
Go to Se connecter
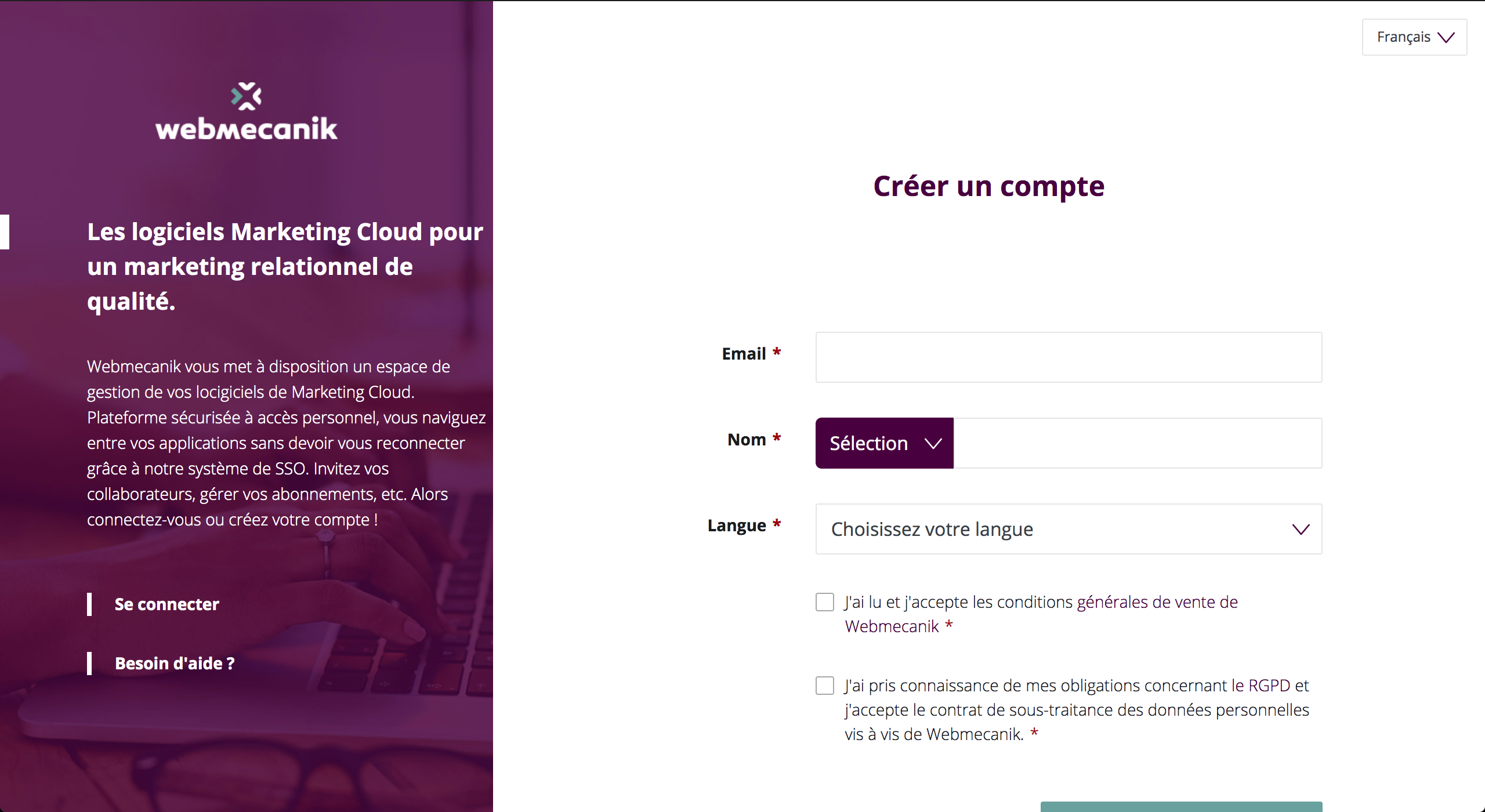[166, 604]
